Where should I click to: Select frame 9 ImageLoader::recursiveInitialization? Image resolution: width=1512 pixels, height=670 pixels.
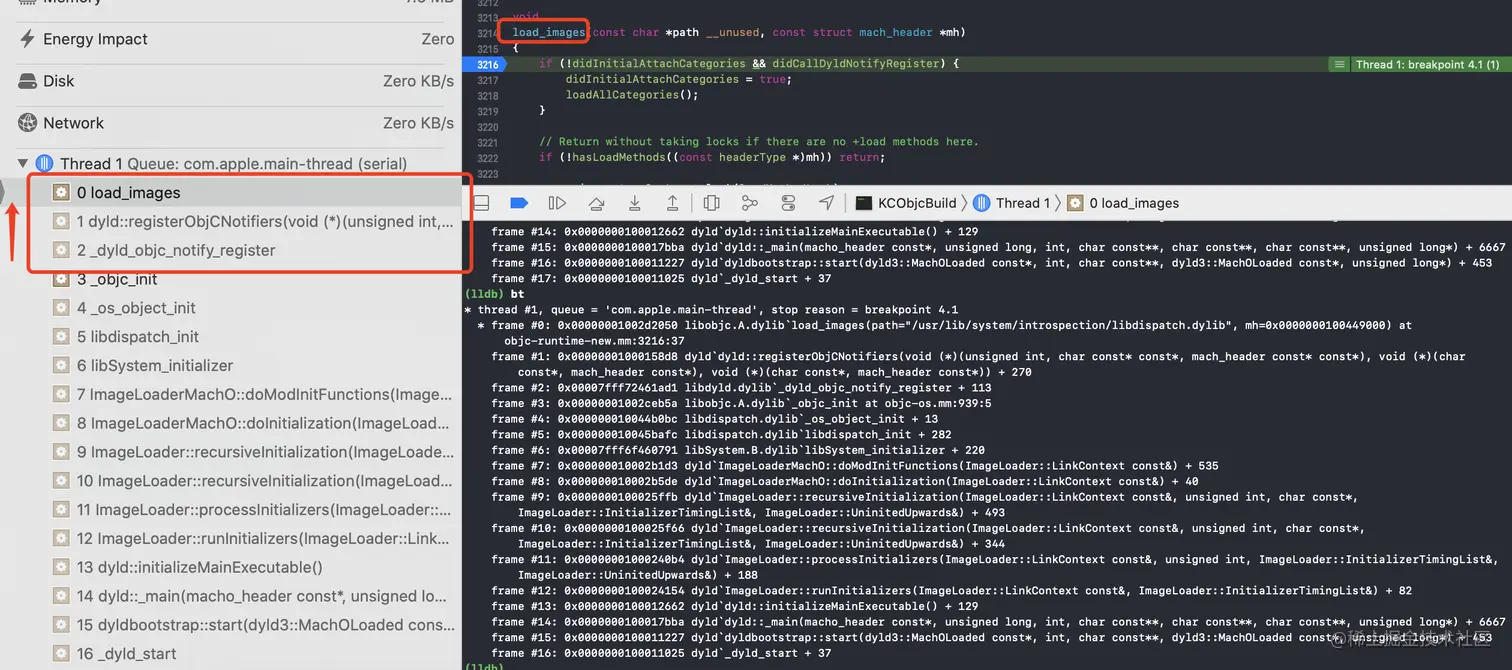point(230,451)
